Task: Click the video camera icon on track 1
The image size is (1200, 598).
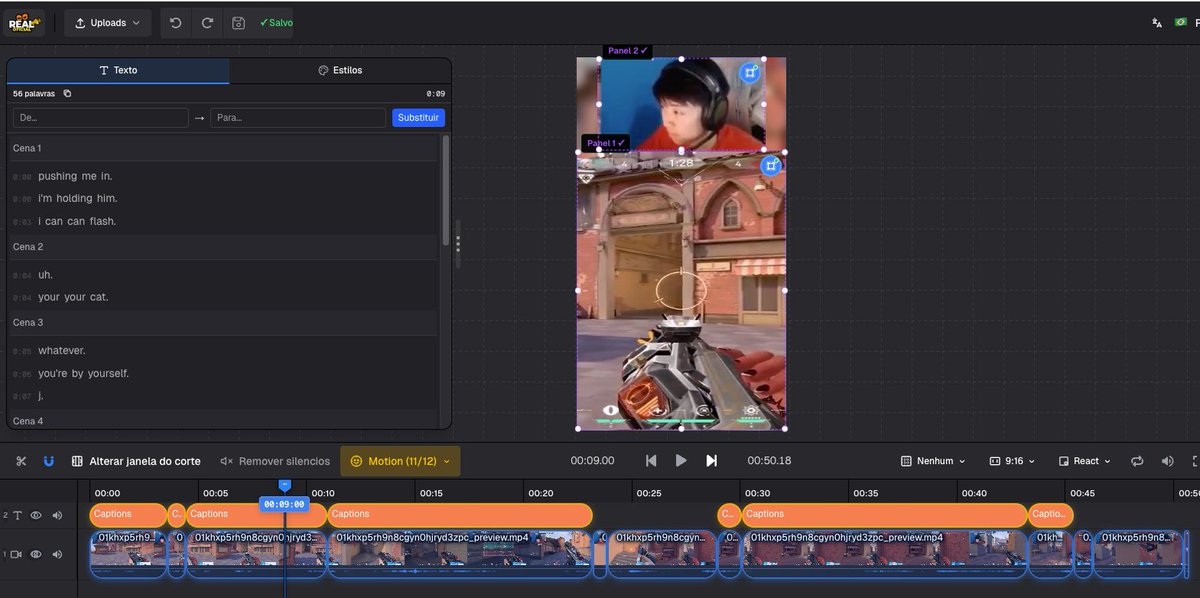Action: click(x=17, y=554)
